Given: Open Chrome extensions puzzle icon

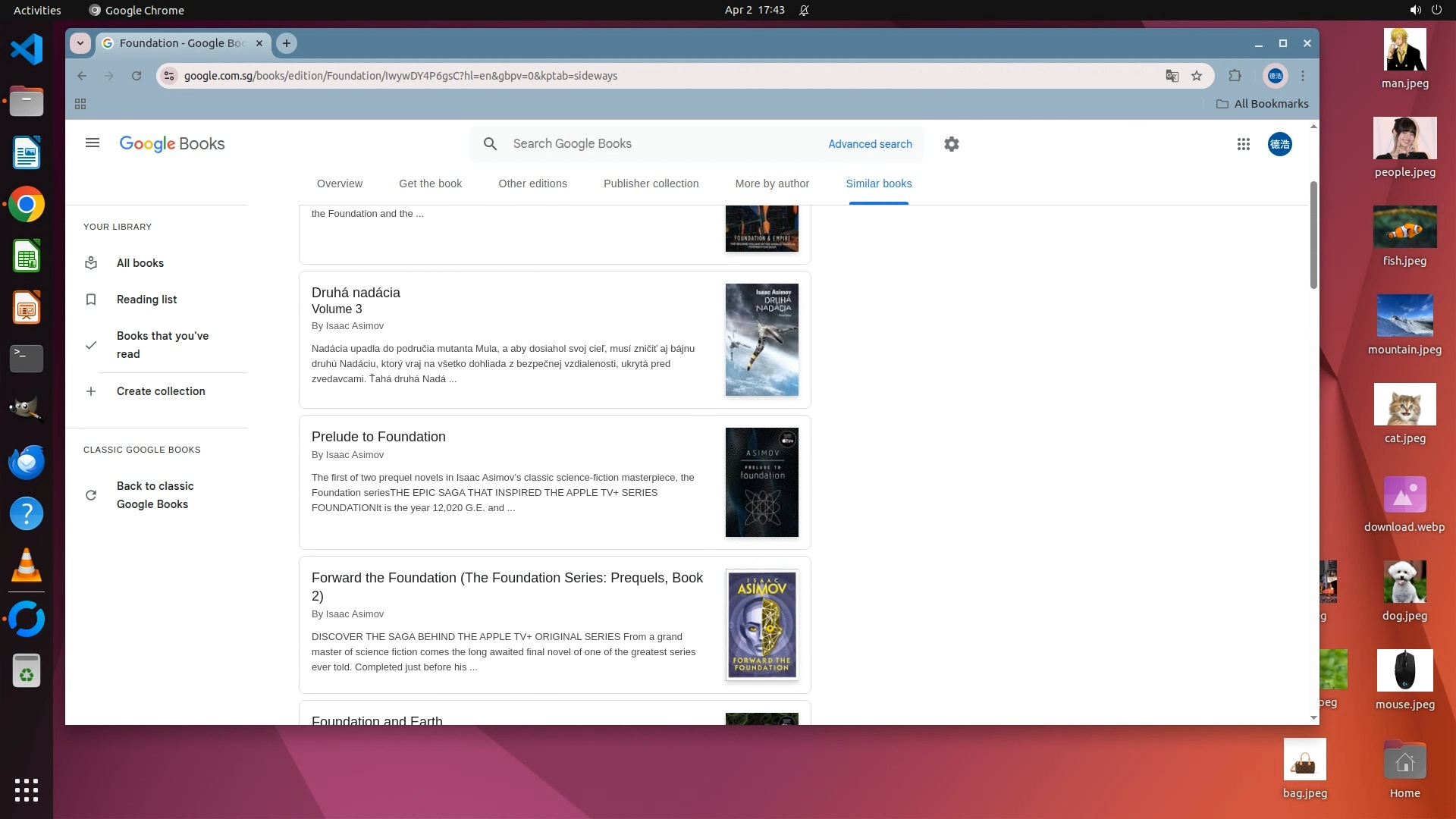Looking at the screenshot, I should pos(1235,76).
